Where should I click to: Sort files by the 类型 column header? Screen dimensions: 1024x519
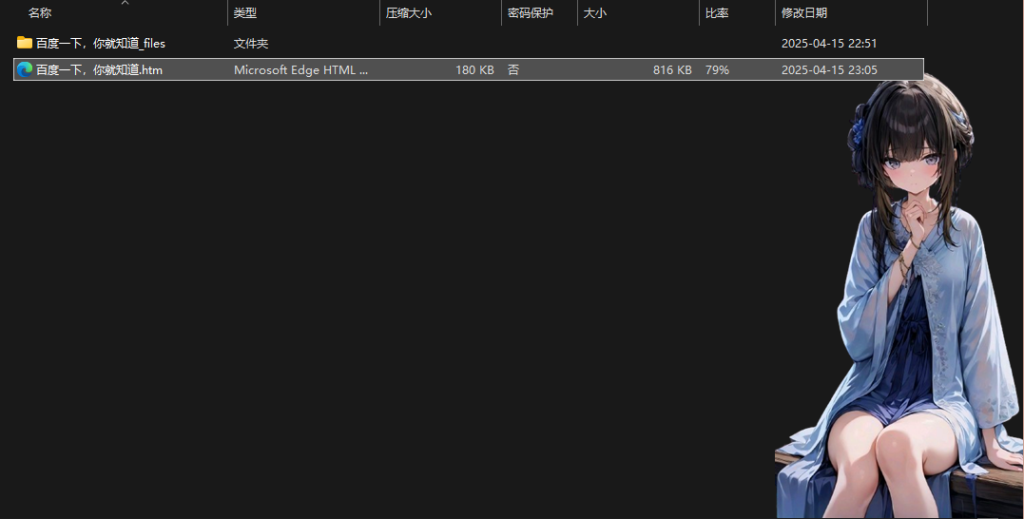pyautogui.click(x=245, y=14)
